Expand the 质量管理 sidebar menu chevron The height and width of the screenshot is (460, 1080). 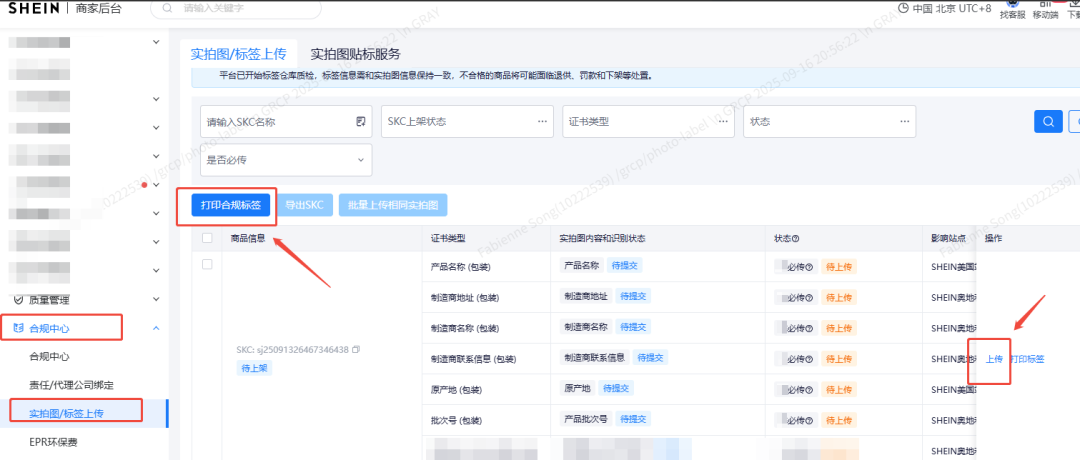pos(156,300)
